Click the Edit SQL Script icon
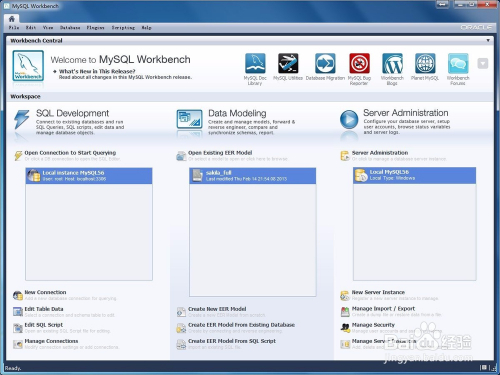The width and height of the screenshot is (500, 375). (x=18, y=328)
